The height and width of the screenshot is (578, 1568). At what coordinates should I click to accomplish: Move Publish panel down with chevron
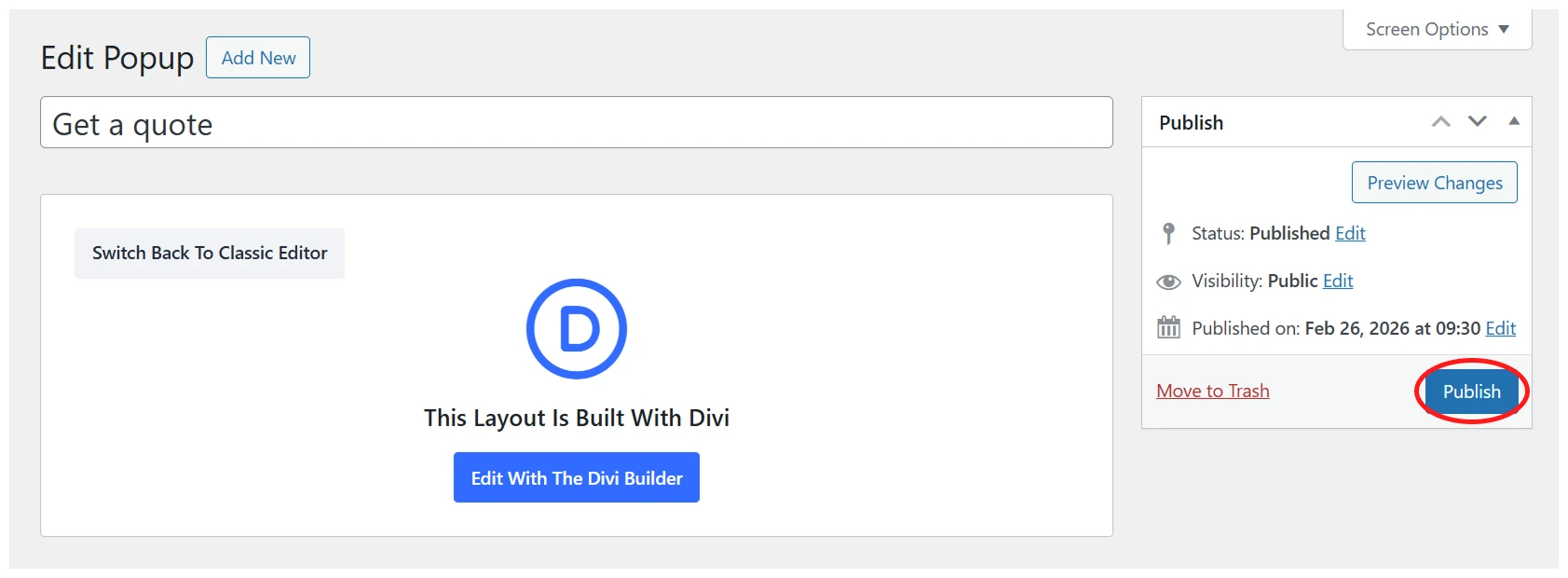click(1478, 122)
